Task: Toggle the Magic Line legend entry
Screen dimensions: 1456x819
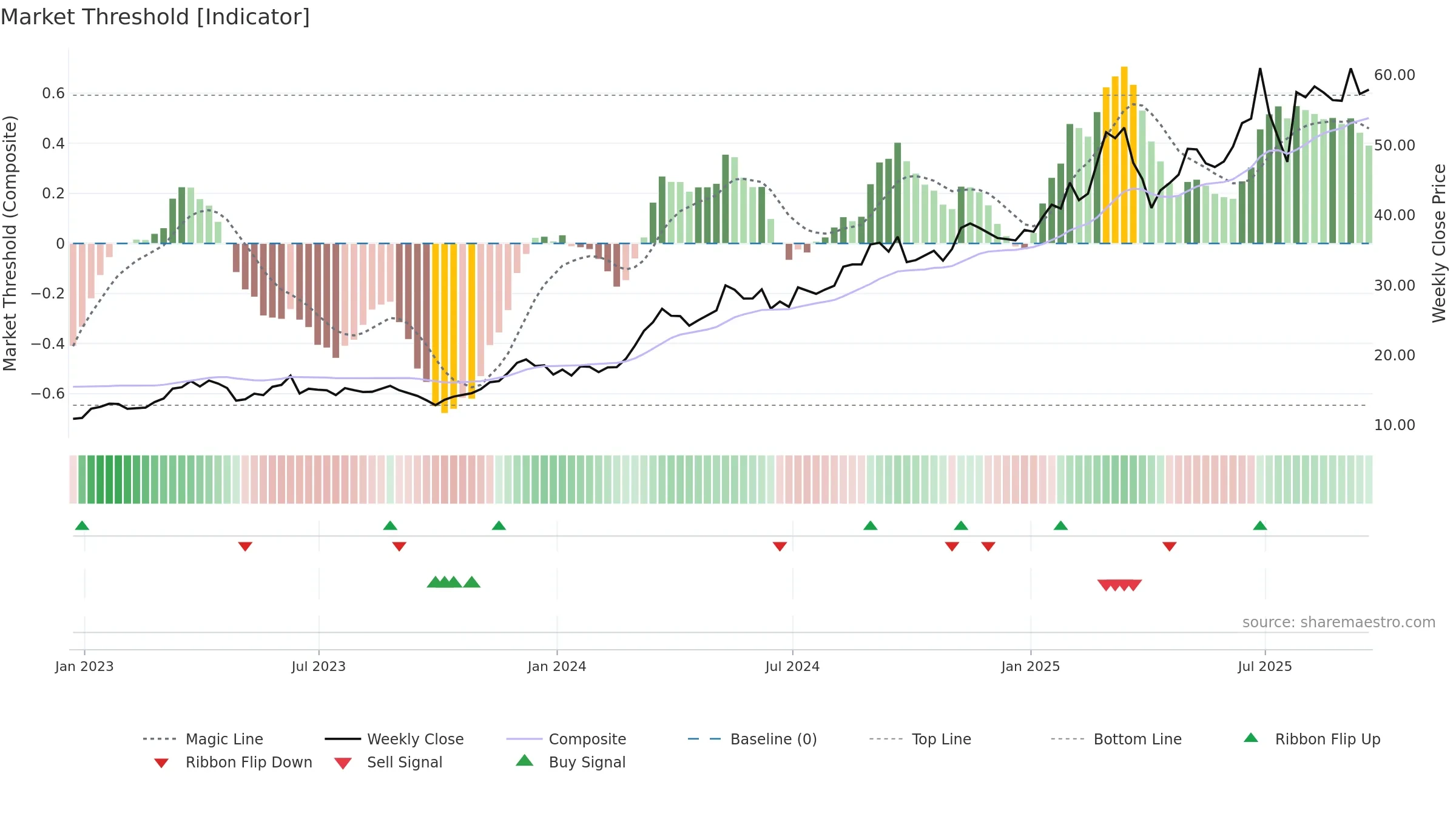Action: pos(203,739)
